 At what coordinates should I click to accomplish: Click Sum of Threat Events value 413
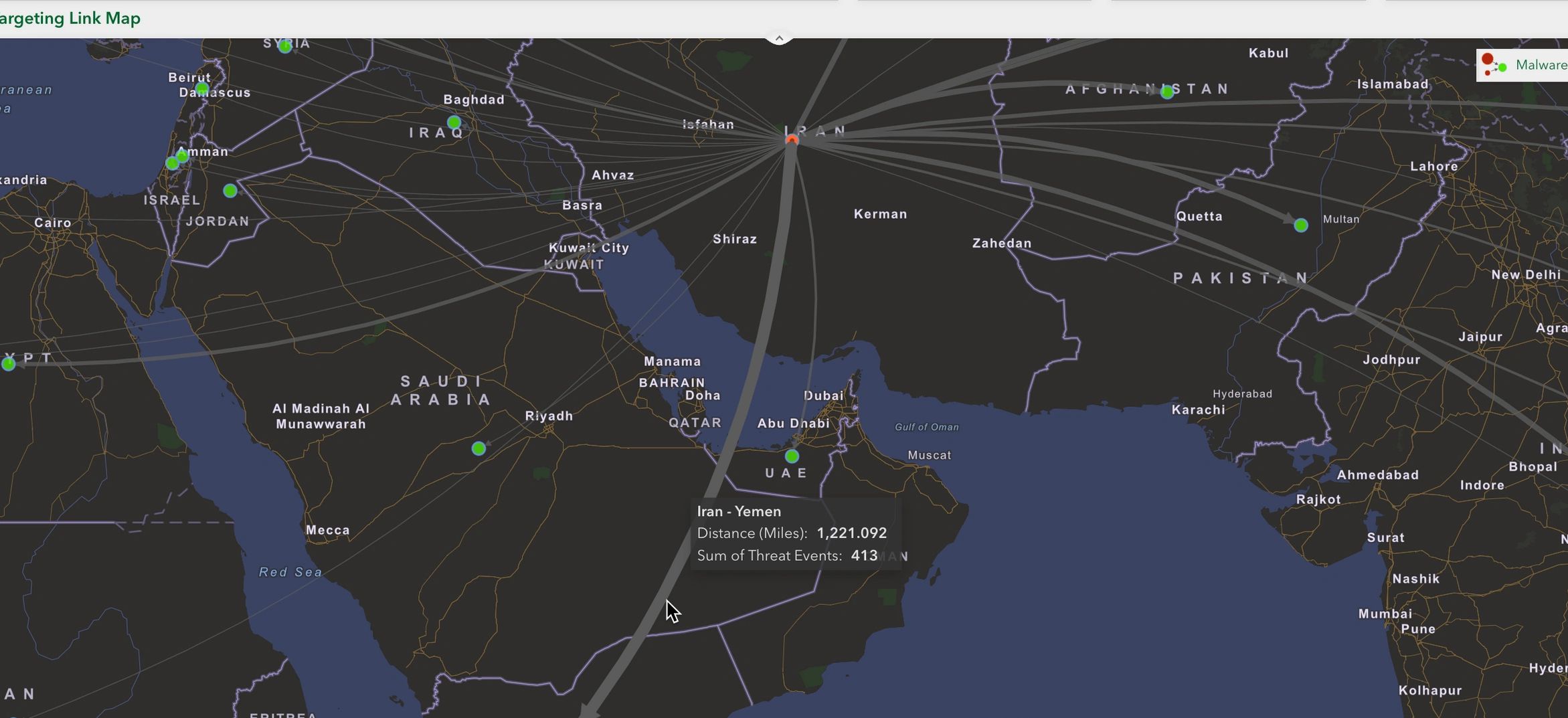point(863,556)
